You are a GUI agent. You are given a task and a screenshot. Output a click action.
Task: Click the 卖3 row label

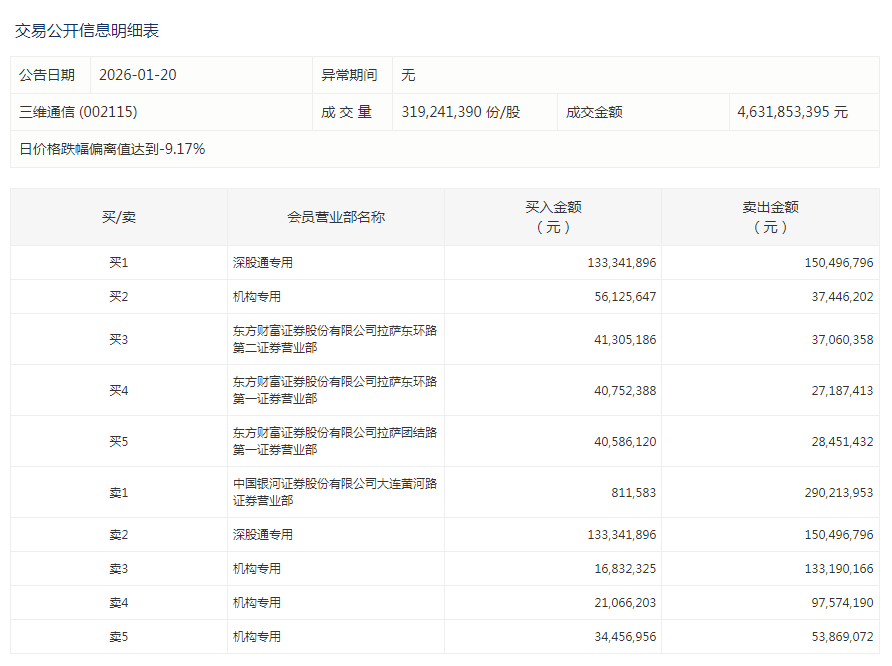point(119,569)
